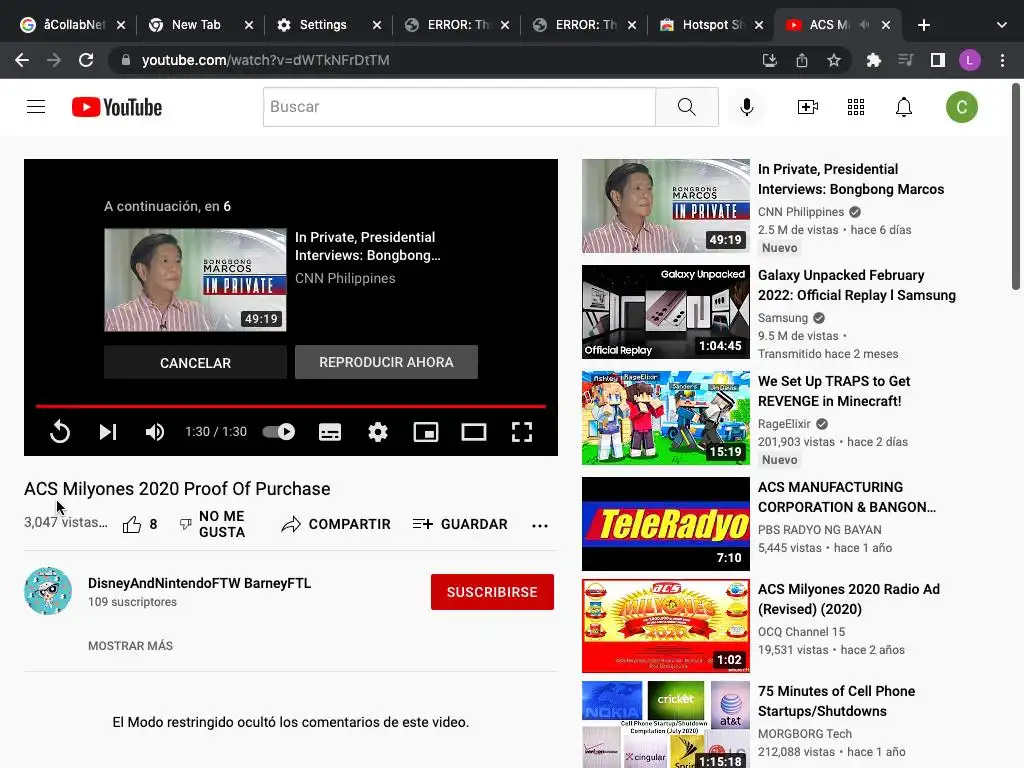Expand description with MOSTRAR MÁS

(131, 646)
